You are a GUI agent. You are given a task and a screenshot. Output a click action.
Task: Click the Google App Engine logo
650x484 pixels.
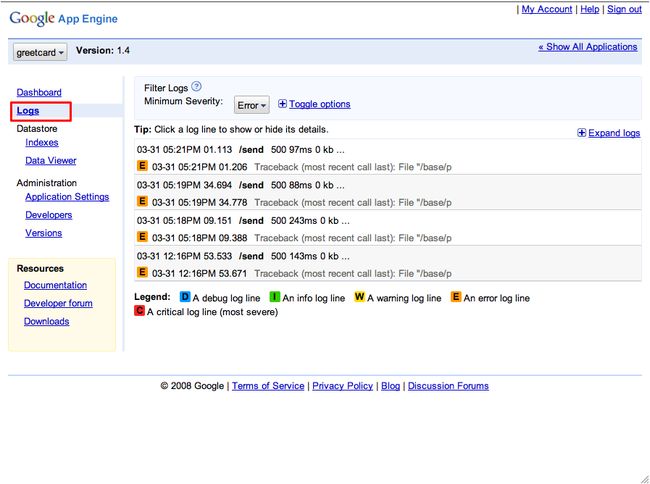[x=63, y=18]
